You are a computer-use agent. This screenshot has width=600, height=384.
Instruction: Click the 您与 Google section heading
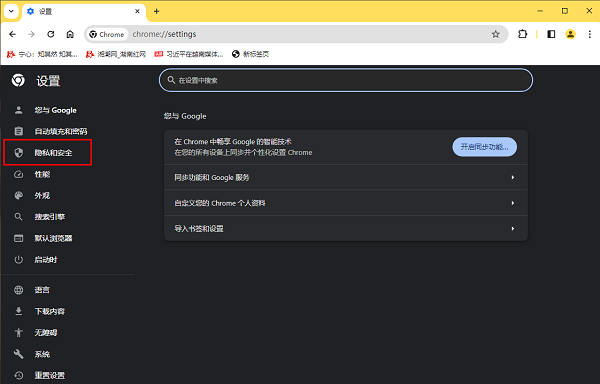point(185,116)
